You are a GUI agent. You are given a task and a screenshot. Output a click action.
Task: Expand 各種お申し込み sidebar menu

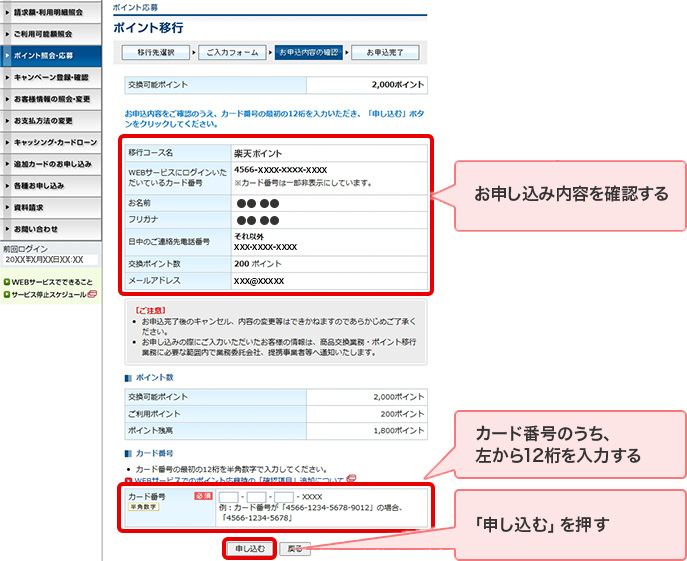[51, 185]
